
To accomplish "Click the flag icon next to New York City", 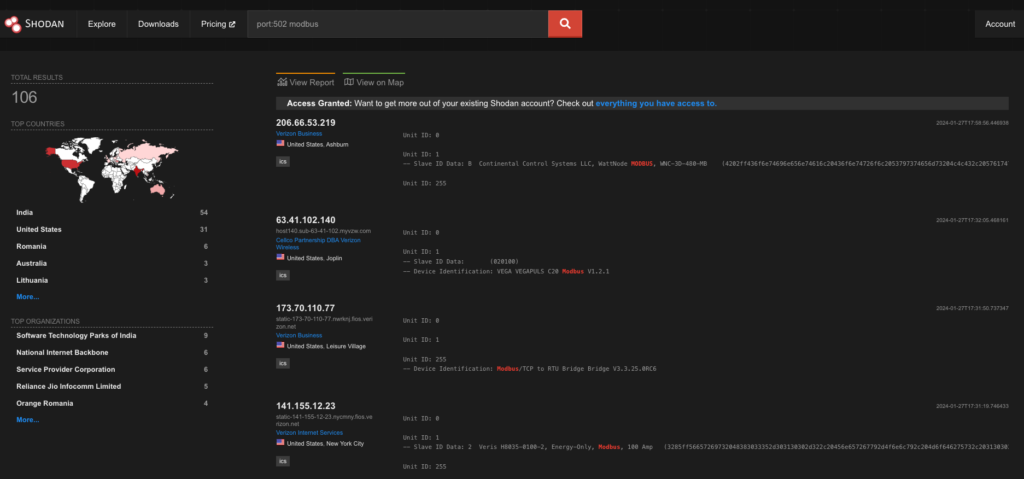I will click(x=280, y=442).
